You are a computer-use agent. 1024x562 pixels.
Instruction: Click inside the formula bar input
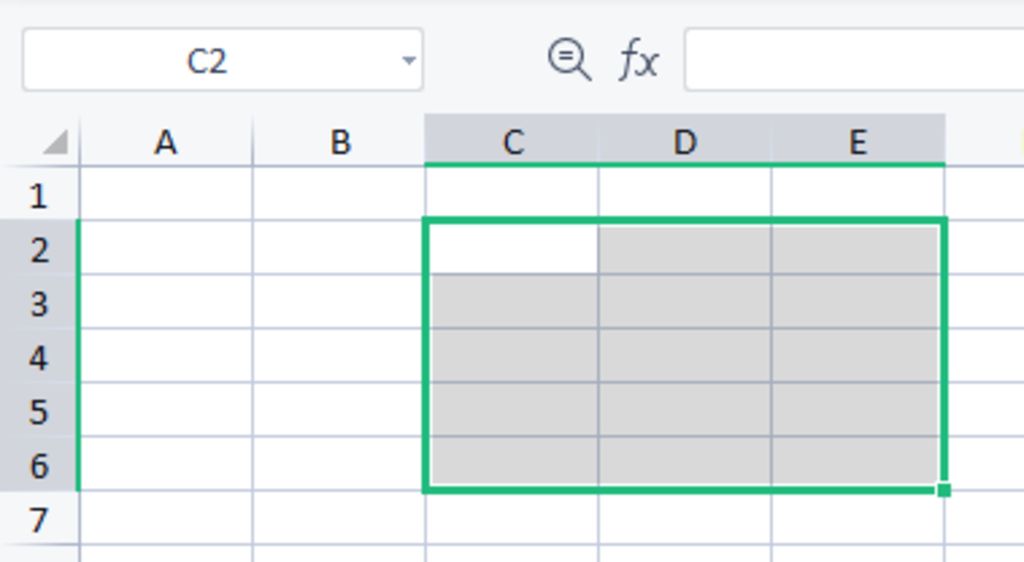(x=850, y=61)
